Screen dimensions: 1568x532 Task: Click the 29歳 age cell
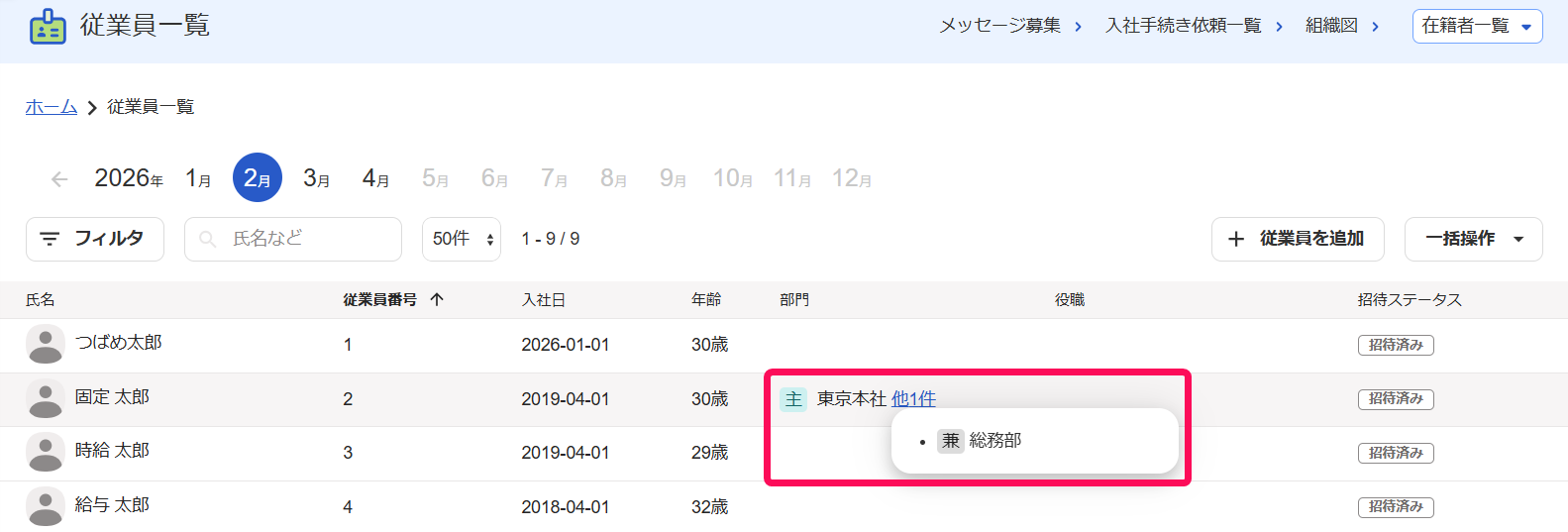tap(710, 453)
